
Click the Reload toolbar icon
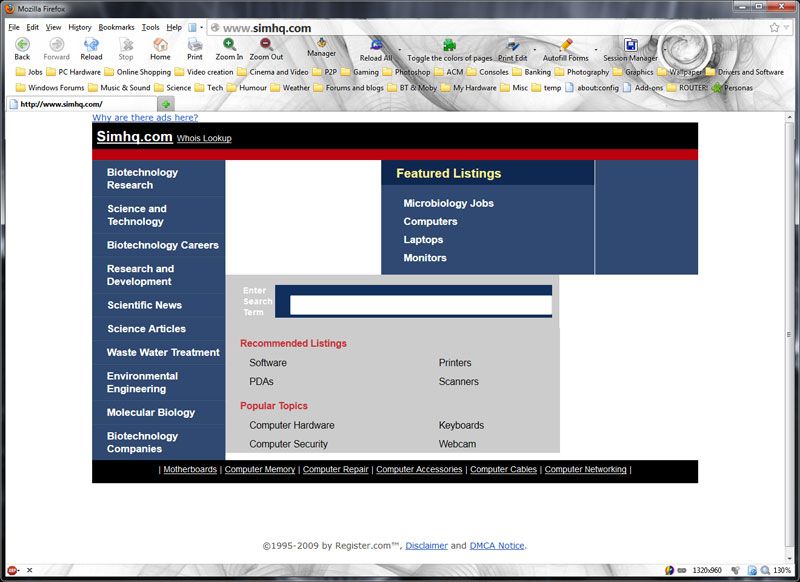point(91,45)
